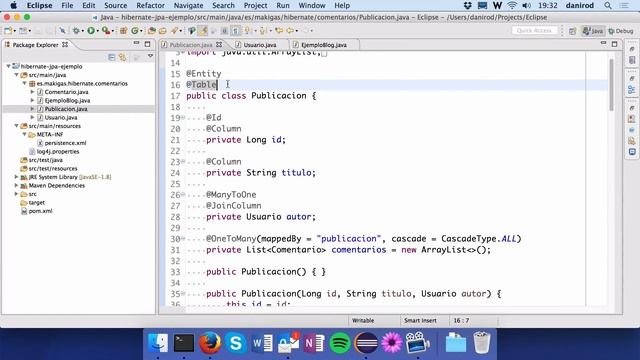Open Firefox from the Dock

click(210, 342)
